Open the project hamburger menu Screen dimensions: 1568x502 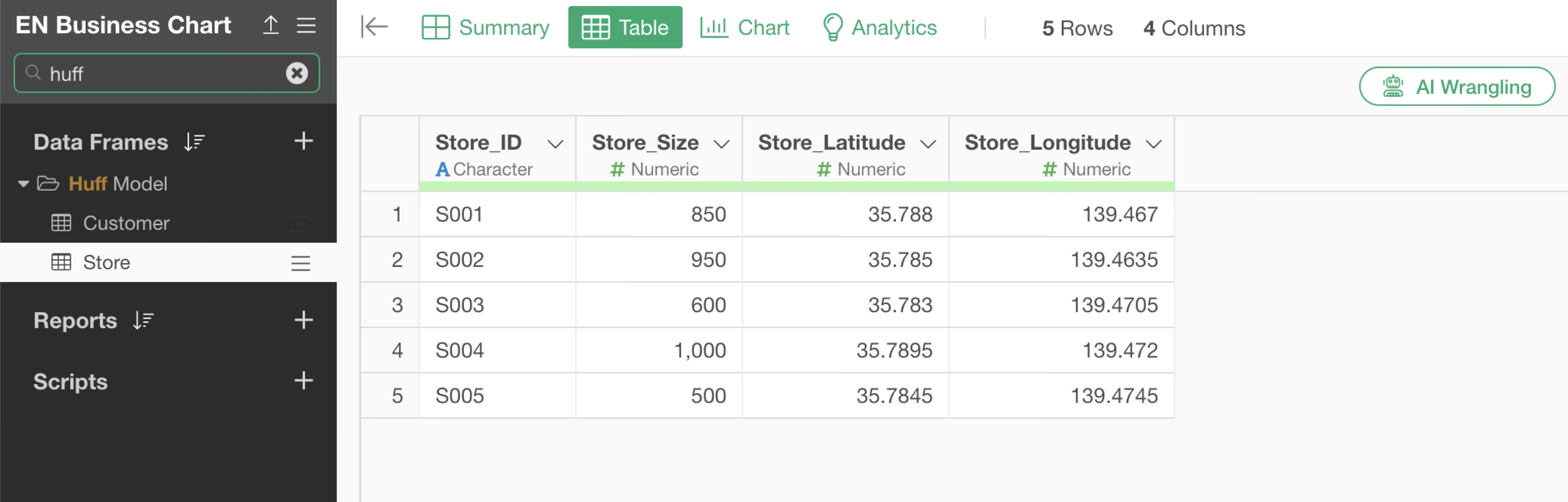click(306, 25)
